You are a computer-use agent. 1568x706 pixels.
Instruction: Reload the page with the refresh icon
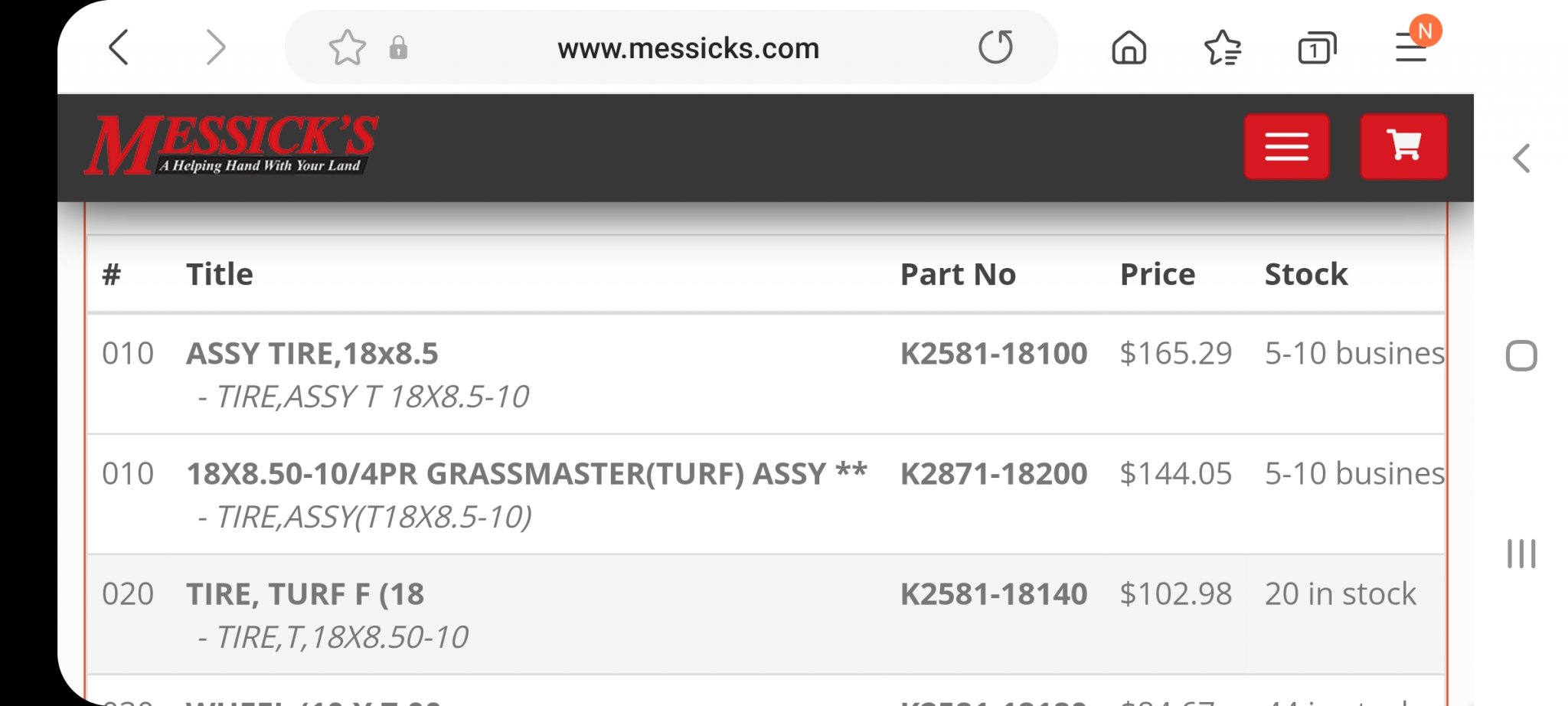pos(995,47)
